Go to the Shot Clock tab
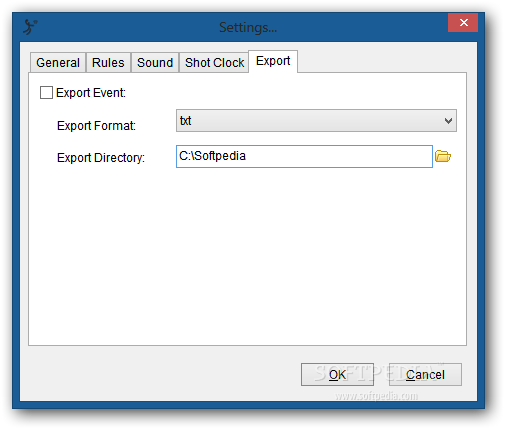This screenshot has height=429, width=505. pyautogui.click(x=214, y=62)
